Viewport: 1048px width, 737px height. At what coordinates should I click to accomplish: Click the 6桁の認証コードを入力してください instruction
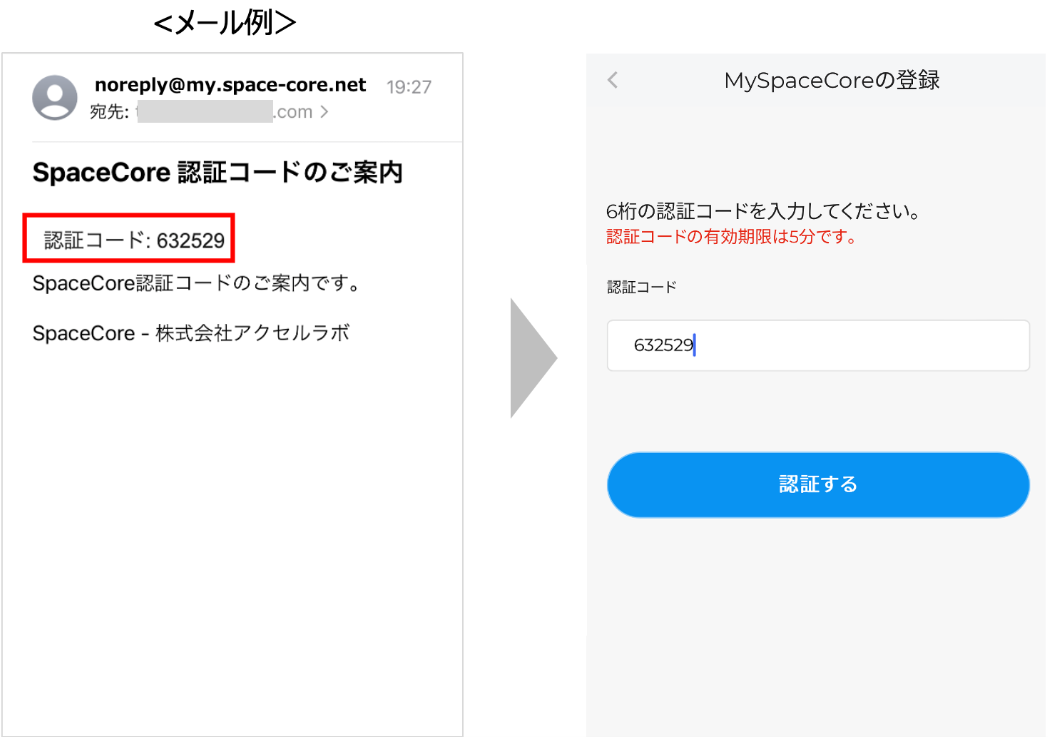pyautogui.click(x=762, y=212)
